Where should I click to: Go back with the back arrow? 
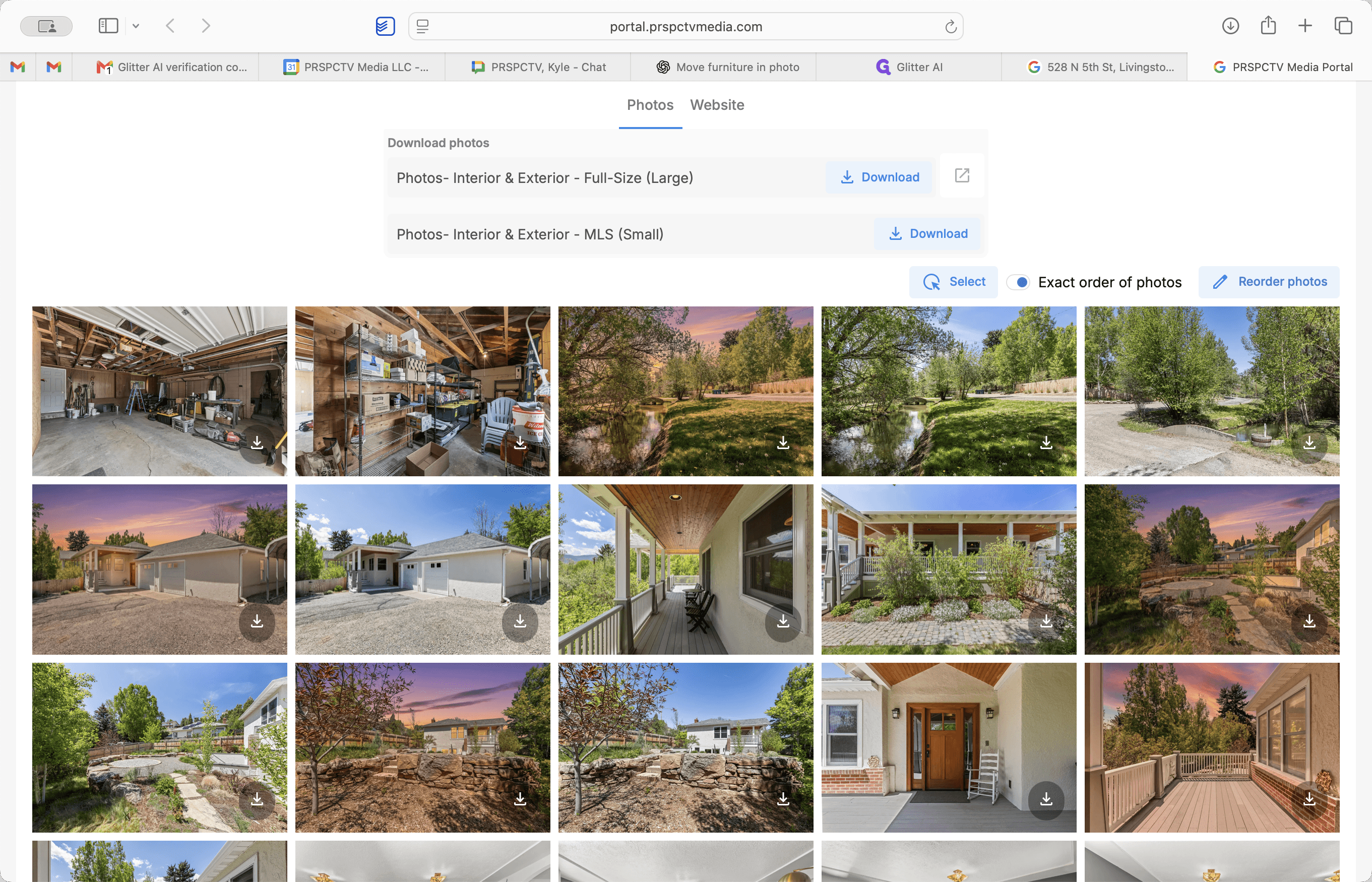(170, 26)
